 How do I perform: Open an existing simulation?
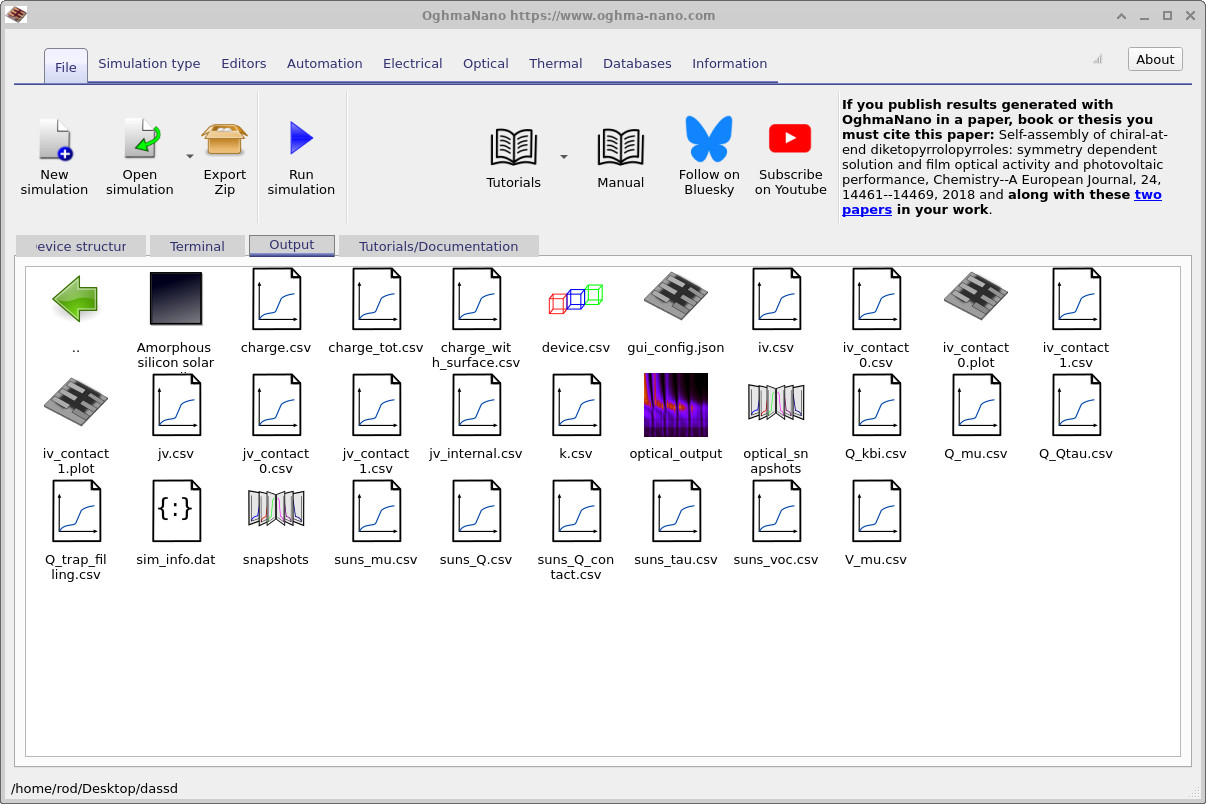pos(139,155)
